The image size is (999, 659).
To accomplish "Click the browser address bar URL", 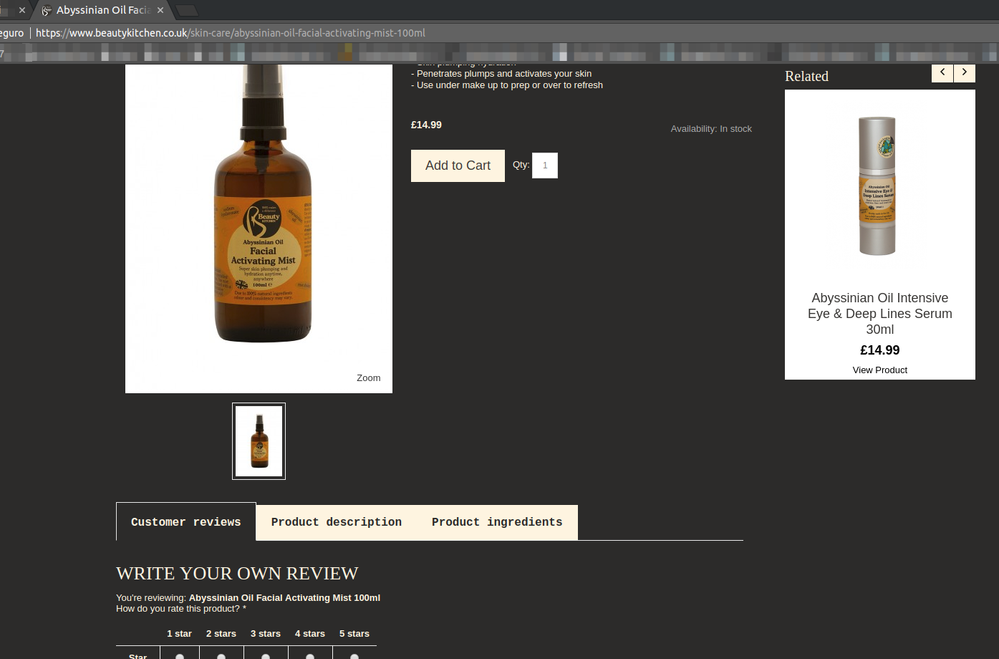I will coord(230,33).
